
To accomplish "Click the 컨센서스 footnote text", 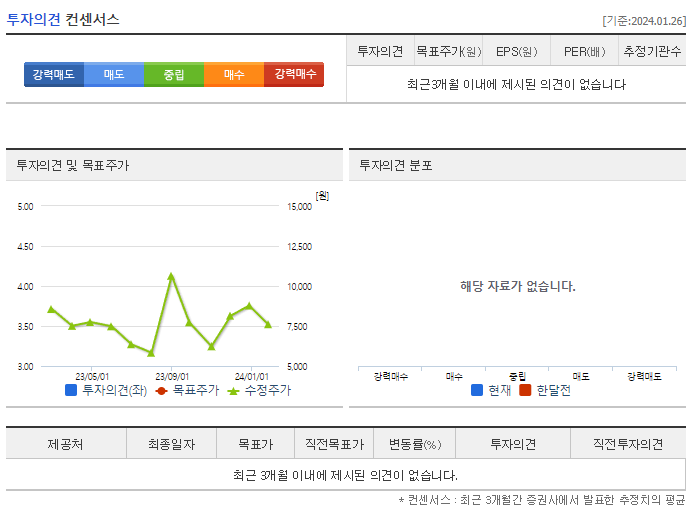I will (x=542, y=500).
